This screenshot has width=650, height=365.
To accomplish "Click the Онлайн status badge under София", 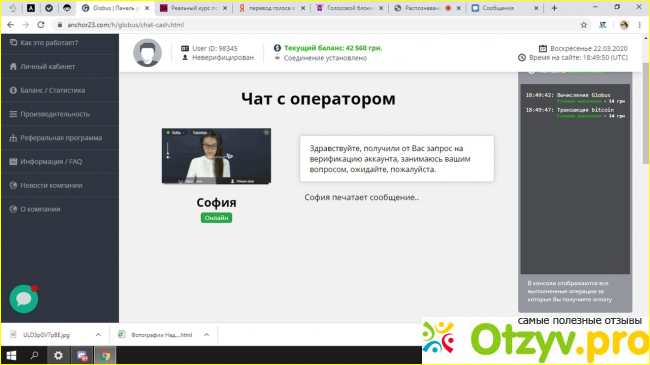I will click(216, 218).
